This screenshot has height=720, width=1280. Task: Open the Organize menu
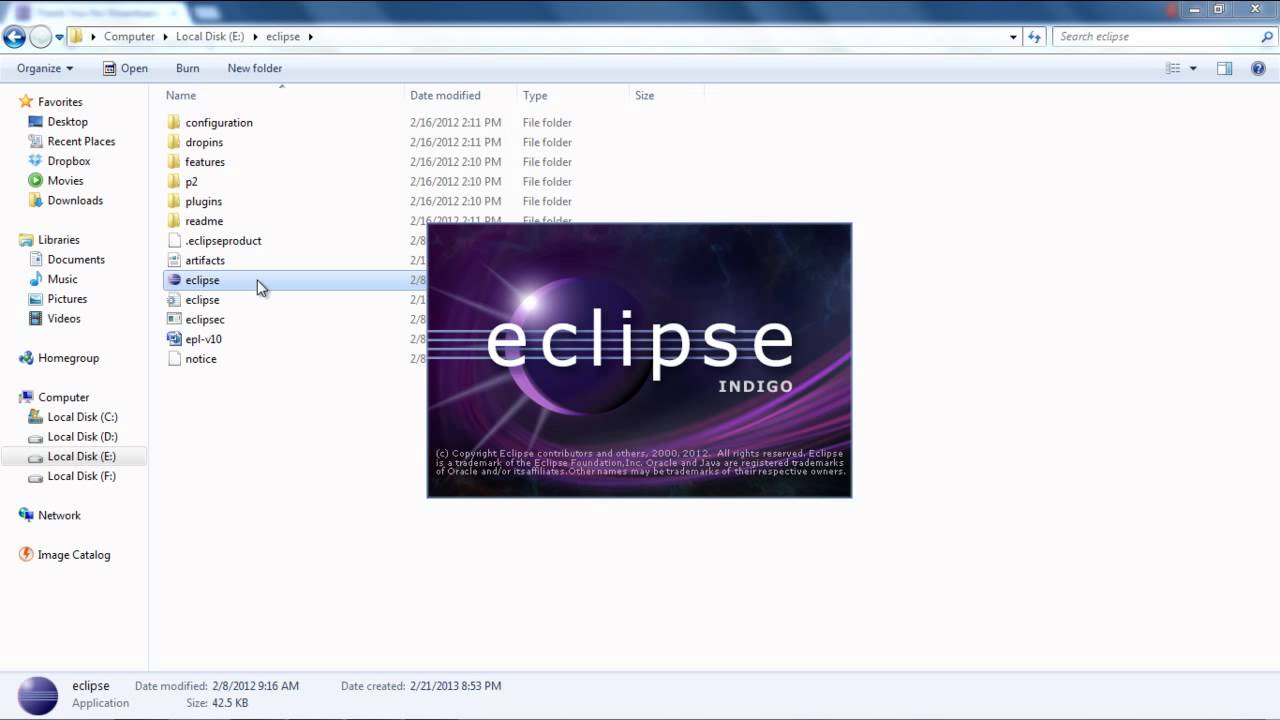45,68
